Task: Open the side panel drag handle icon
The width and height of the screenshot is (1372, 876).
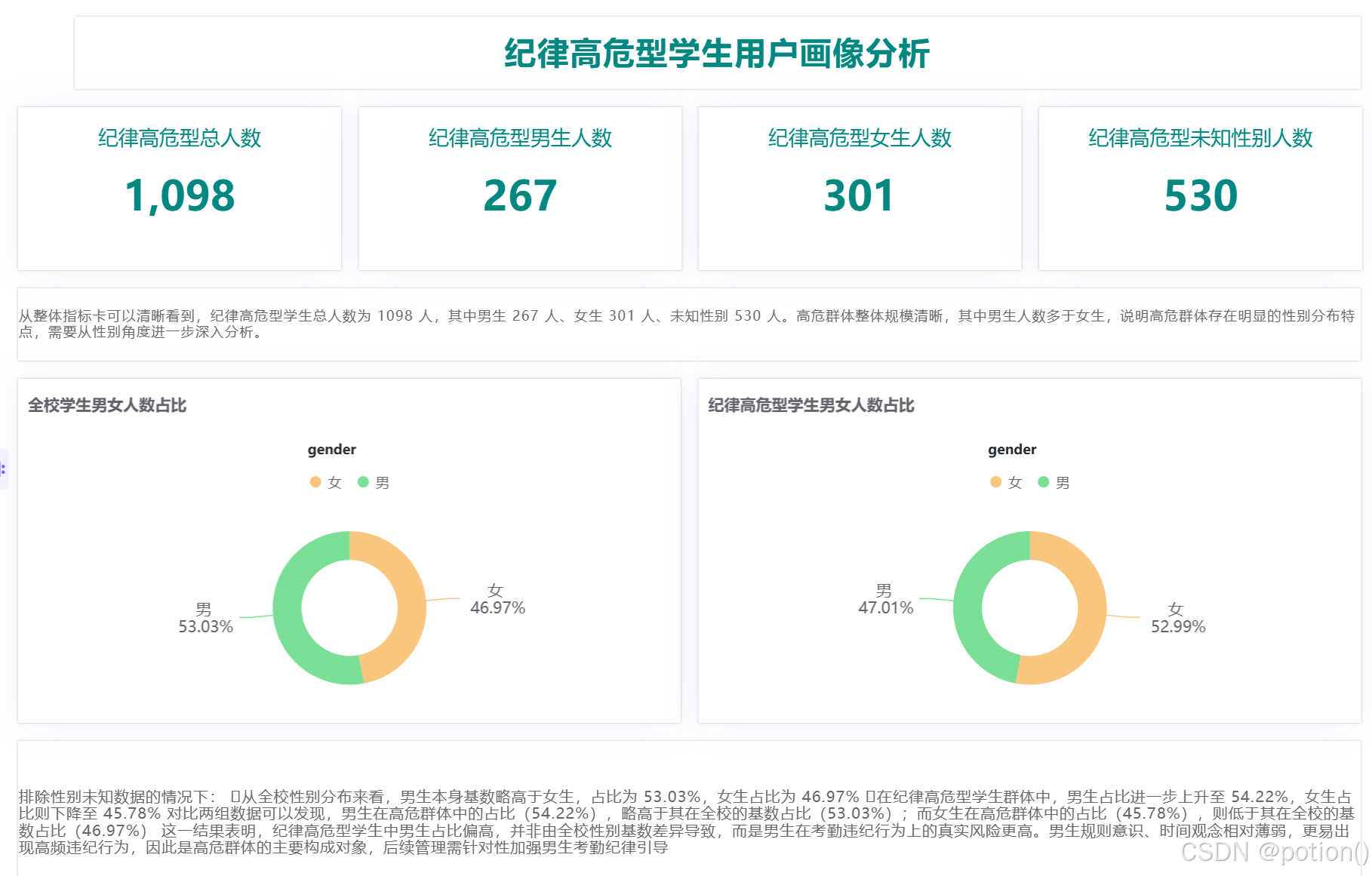Action: pos(4,469)
